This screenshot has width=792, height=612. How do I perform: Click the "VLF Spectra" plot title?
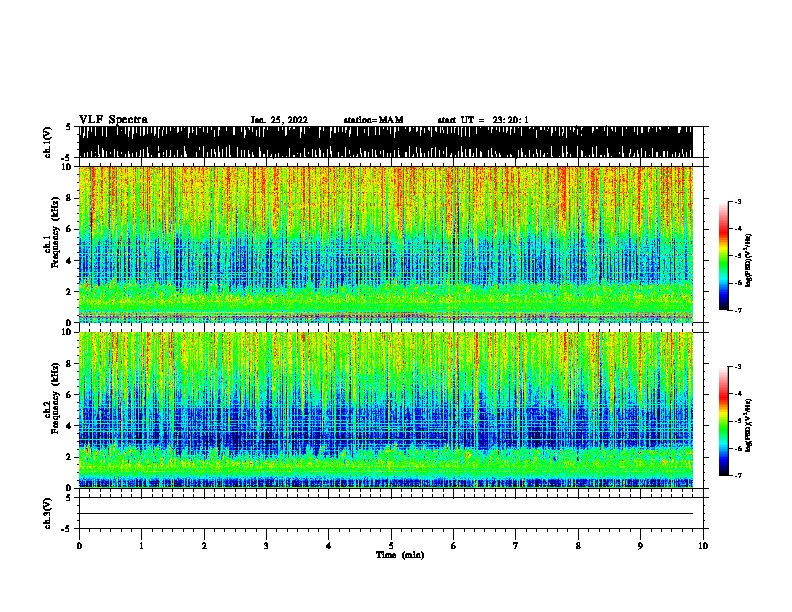tap(113, 120)
